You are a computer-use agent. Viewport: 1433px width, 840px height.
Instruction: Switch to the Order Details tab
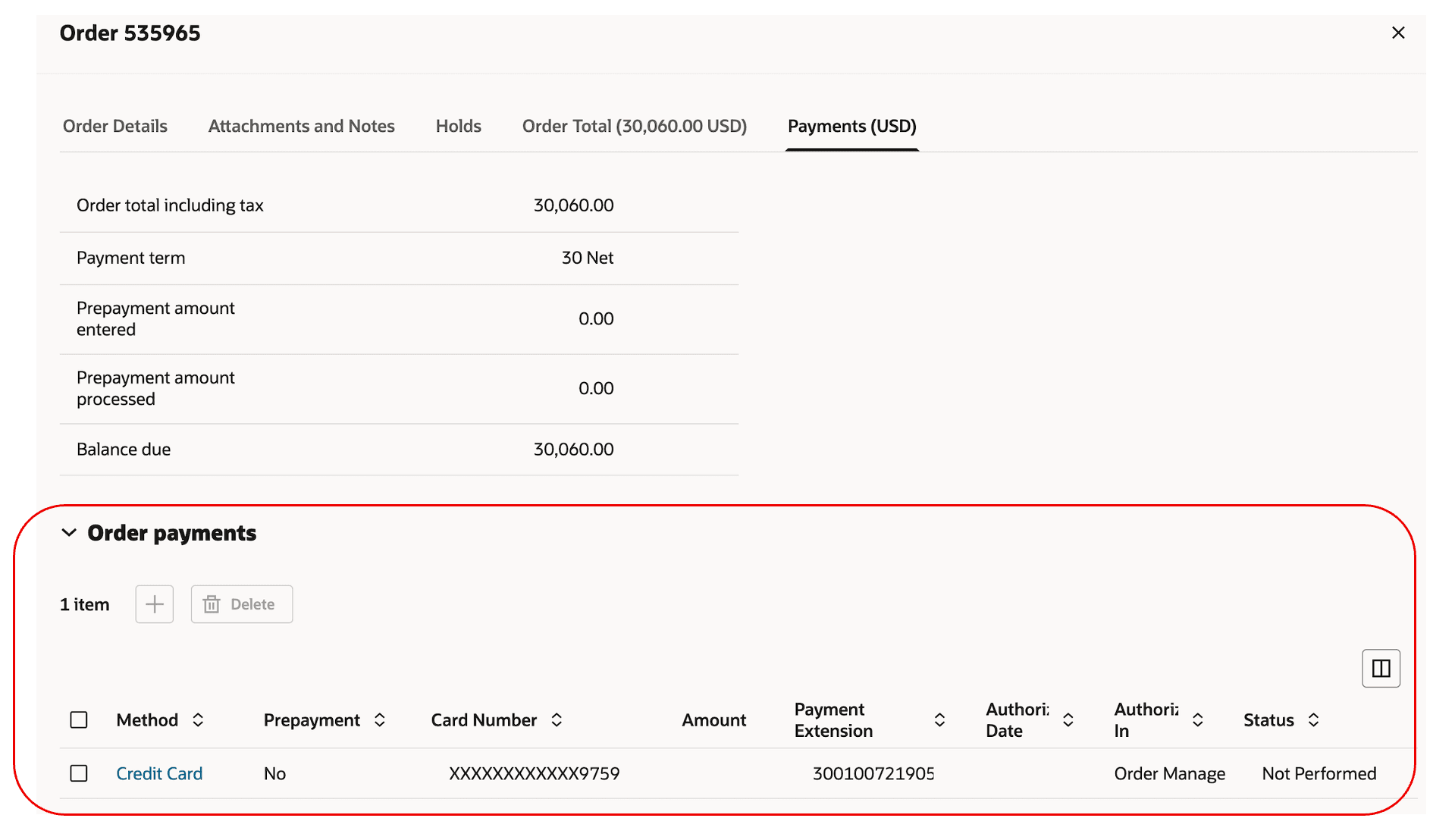[115, 126]
